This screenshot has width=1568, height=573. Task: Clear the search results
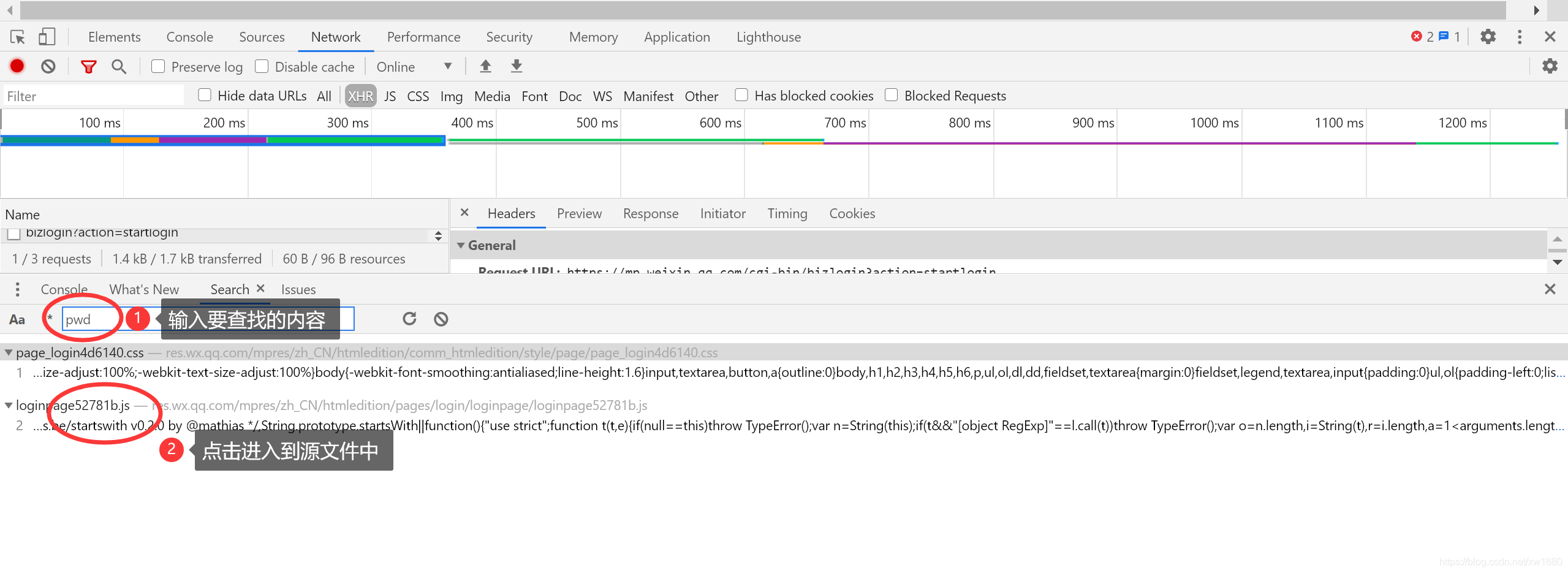coord(441,319)
